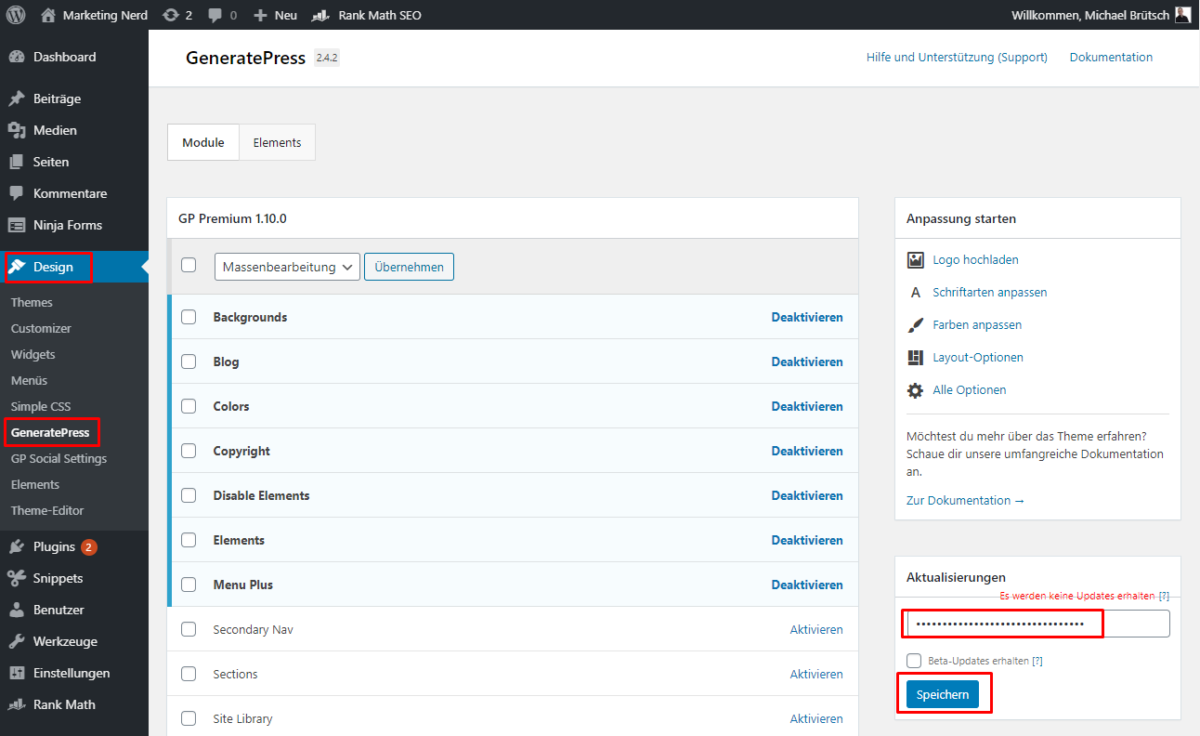This screenshot has height=736, width=1200.
Task: Click the Speichern button
Action: click(943, 695)
